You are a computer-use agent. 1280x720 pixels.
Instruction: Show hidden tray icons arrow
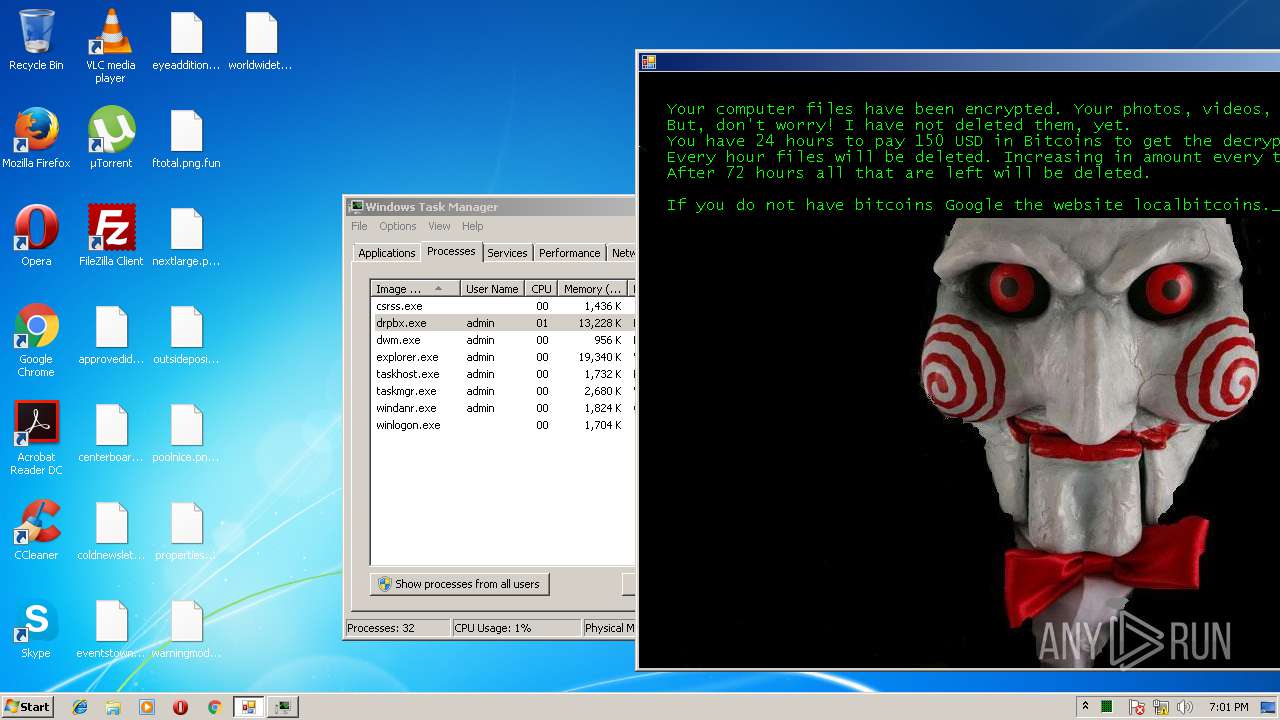(x=1085, y=706)
